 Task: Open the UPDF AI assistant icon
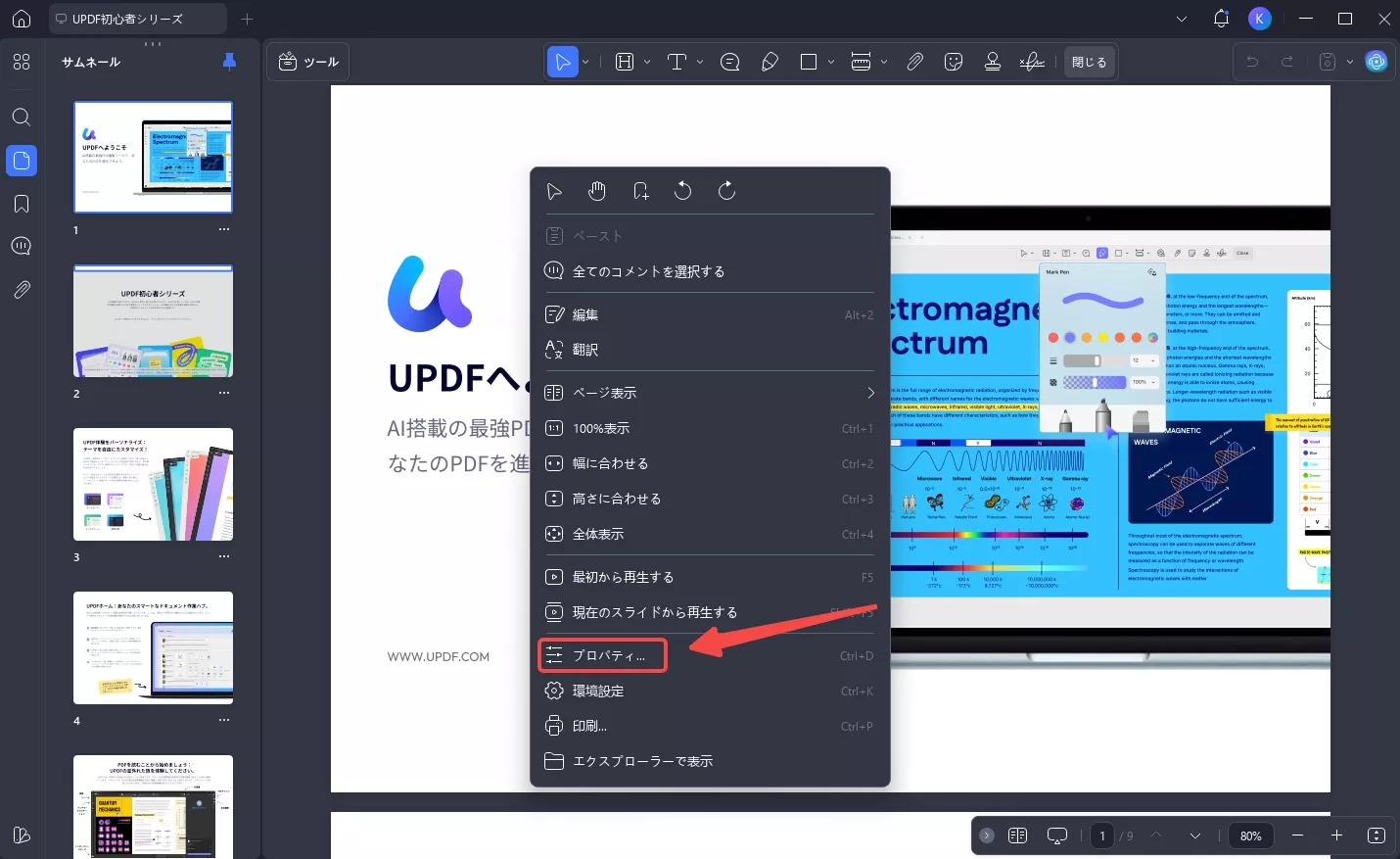(x=1377, y=62)
